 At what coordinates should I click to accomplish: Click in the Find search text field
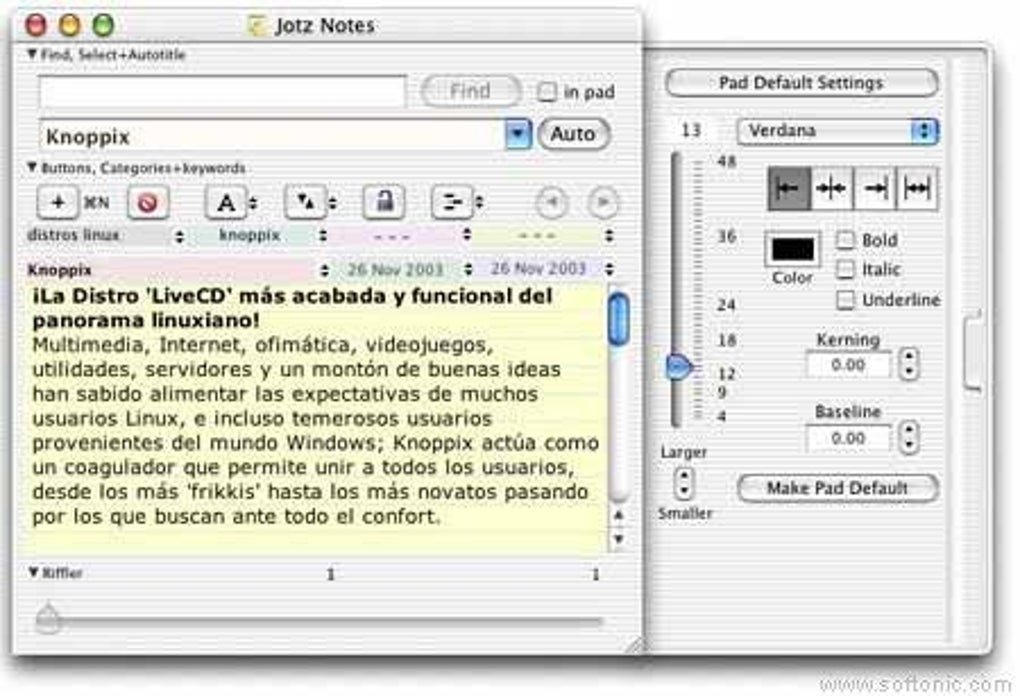click(222, 91)
